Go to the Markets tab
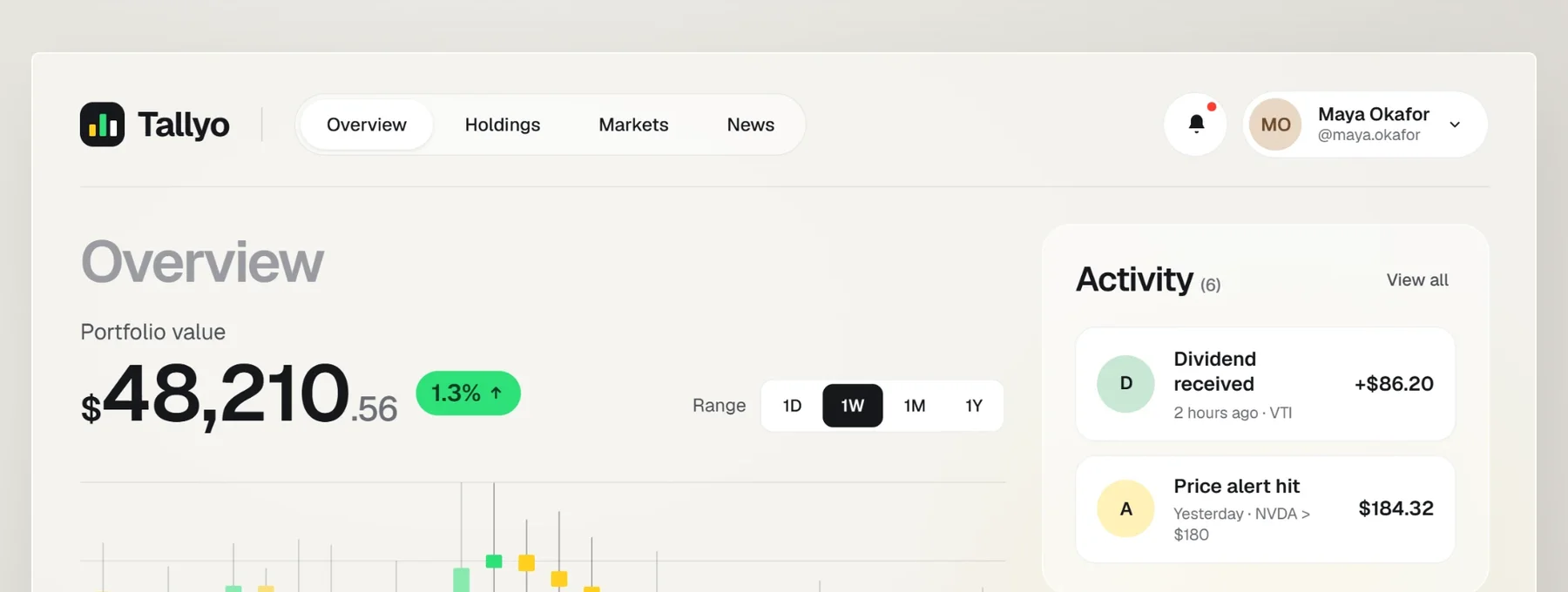The width and height of the screenshot is (1568, 592). (x=633, y=124)
